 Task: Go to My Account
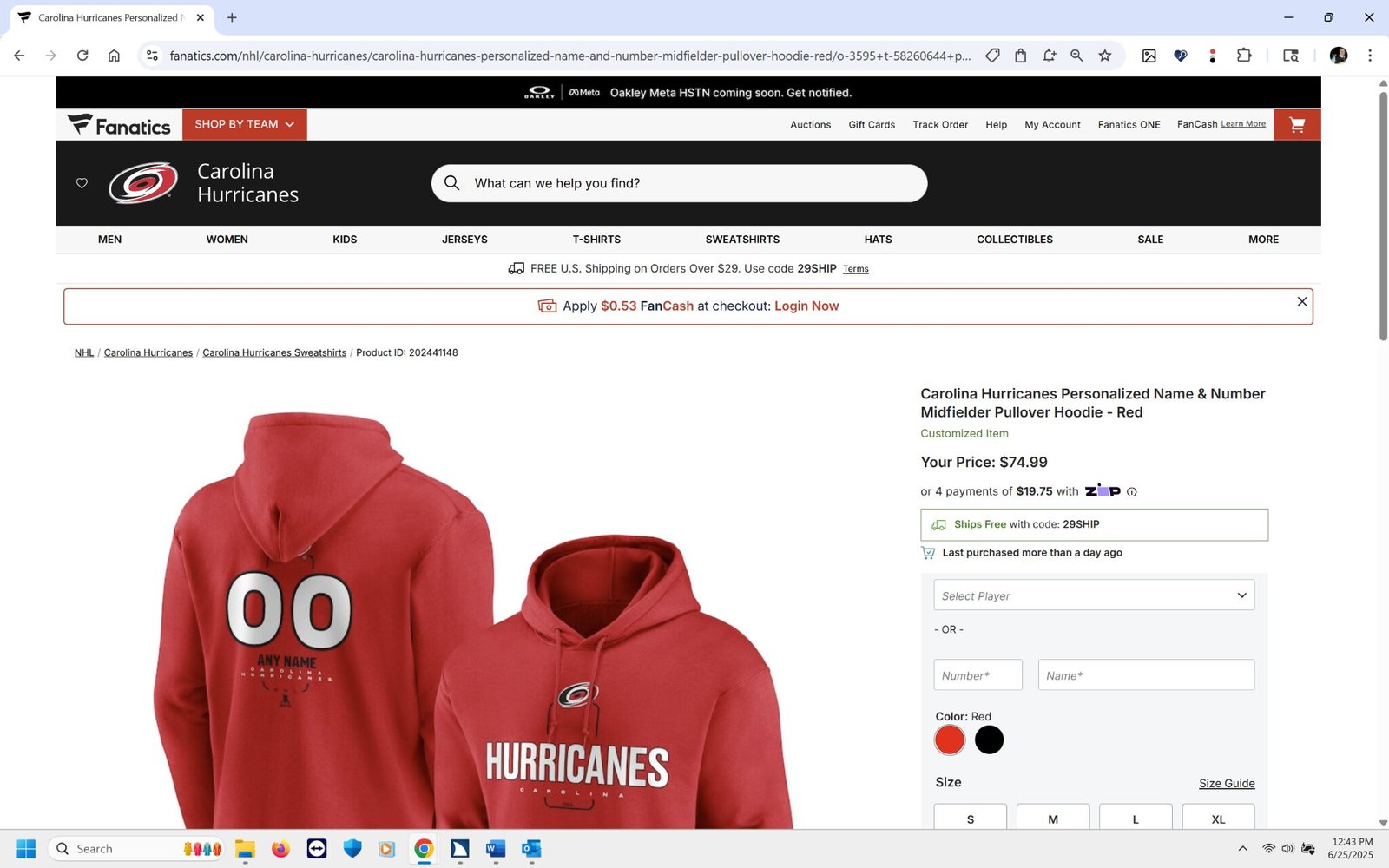[x=1052, y=125]
